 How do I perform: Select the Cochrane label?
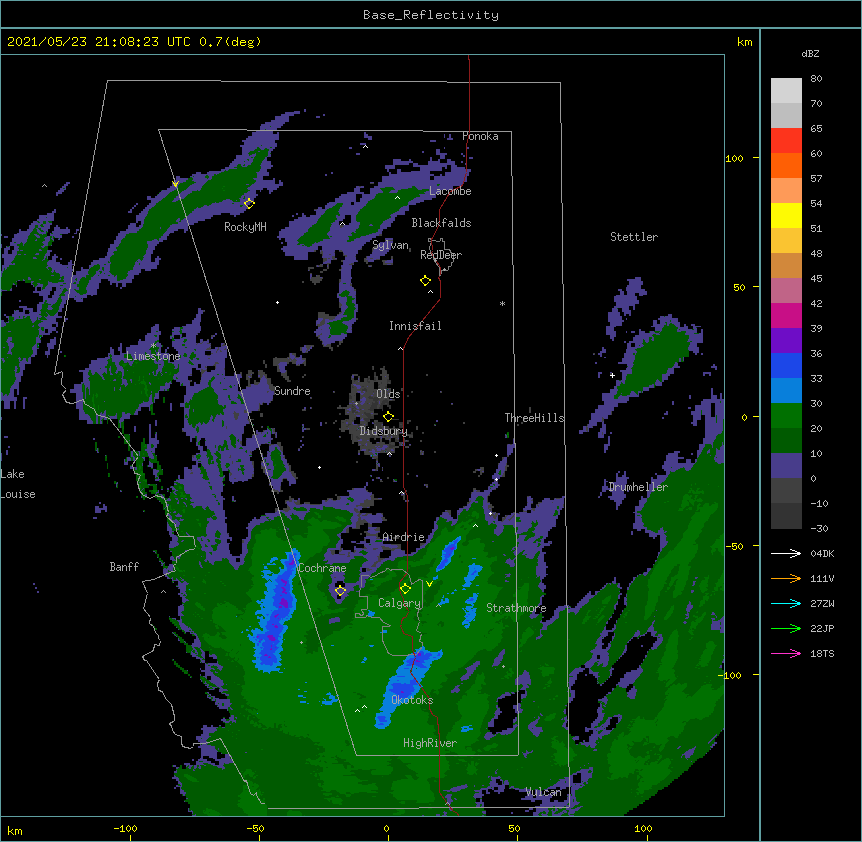[322, 568]
